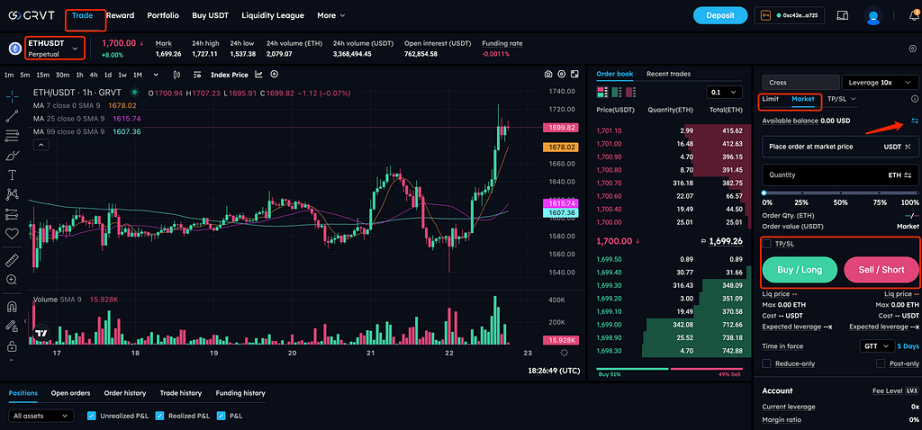
Task: Toggle the P&L checkbox
Action: click(x=222, y=416)
